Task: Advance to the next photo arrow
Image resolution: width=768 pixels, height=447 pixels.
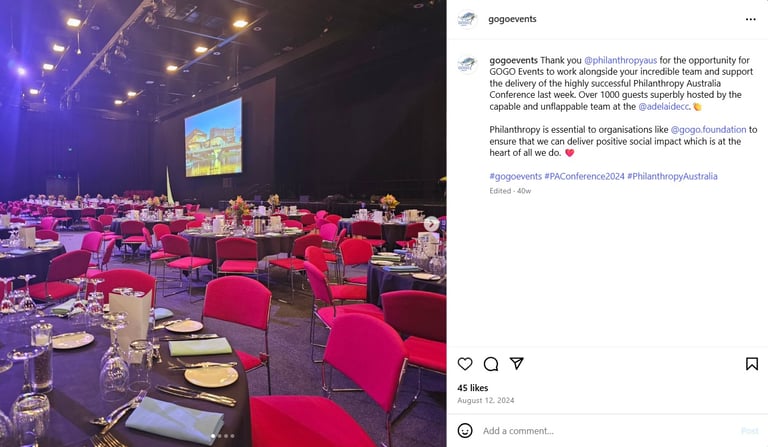Action: [x=432, y=224]
